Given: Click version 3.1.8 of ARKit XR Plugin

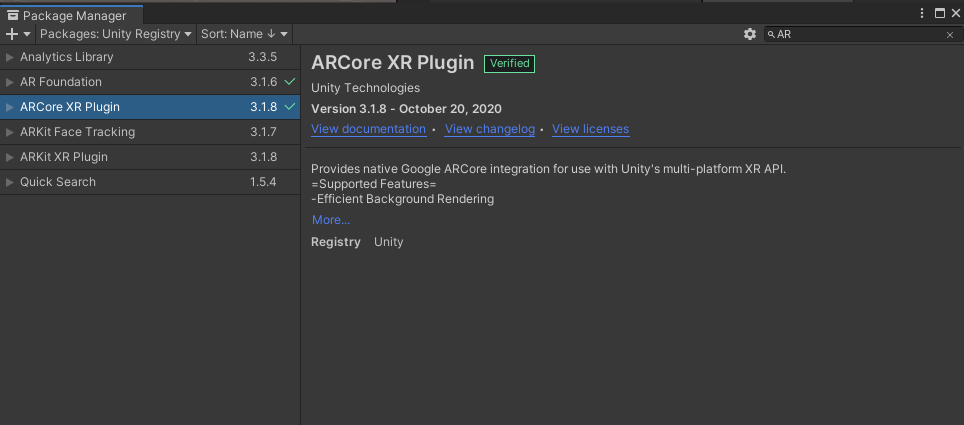Looking at the screenshot, I should pyautogui.click(x=263, y=157).
